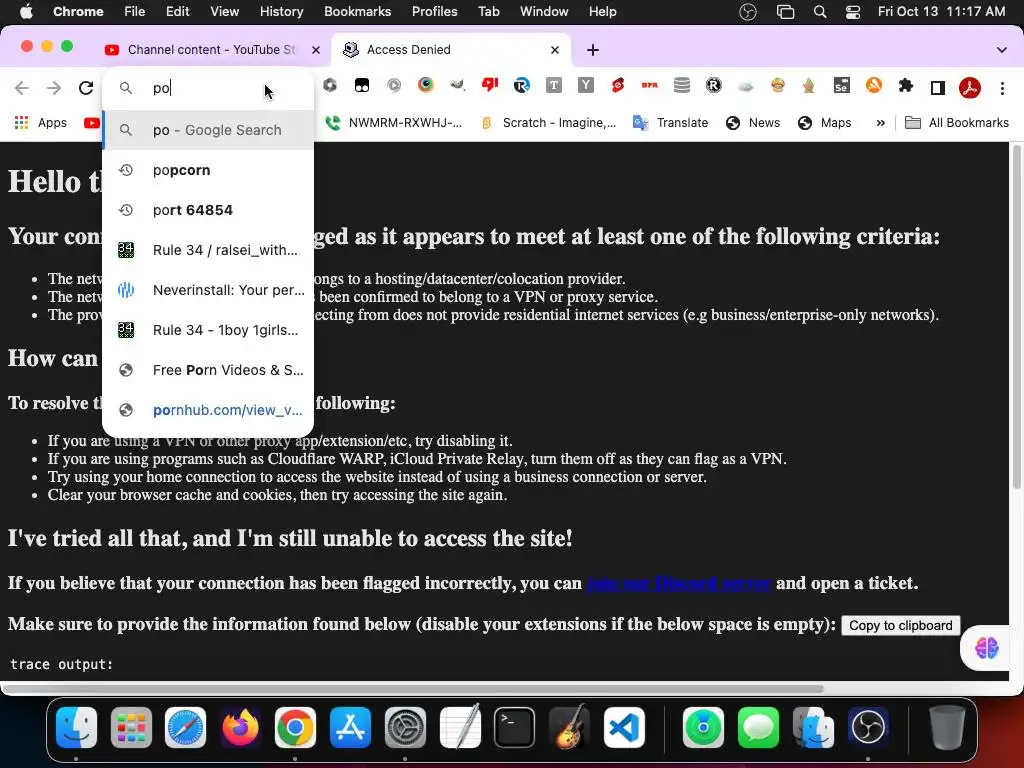Screen dimensions: 1024x768
Task: Click the red pill-shaped extension icon
Action: pyautogui.click(x=618, y=85)
